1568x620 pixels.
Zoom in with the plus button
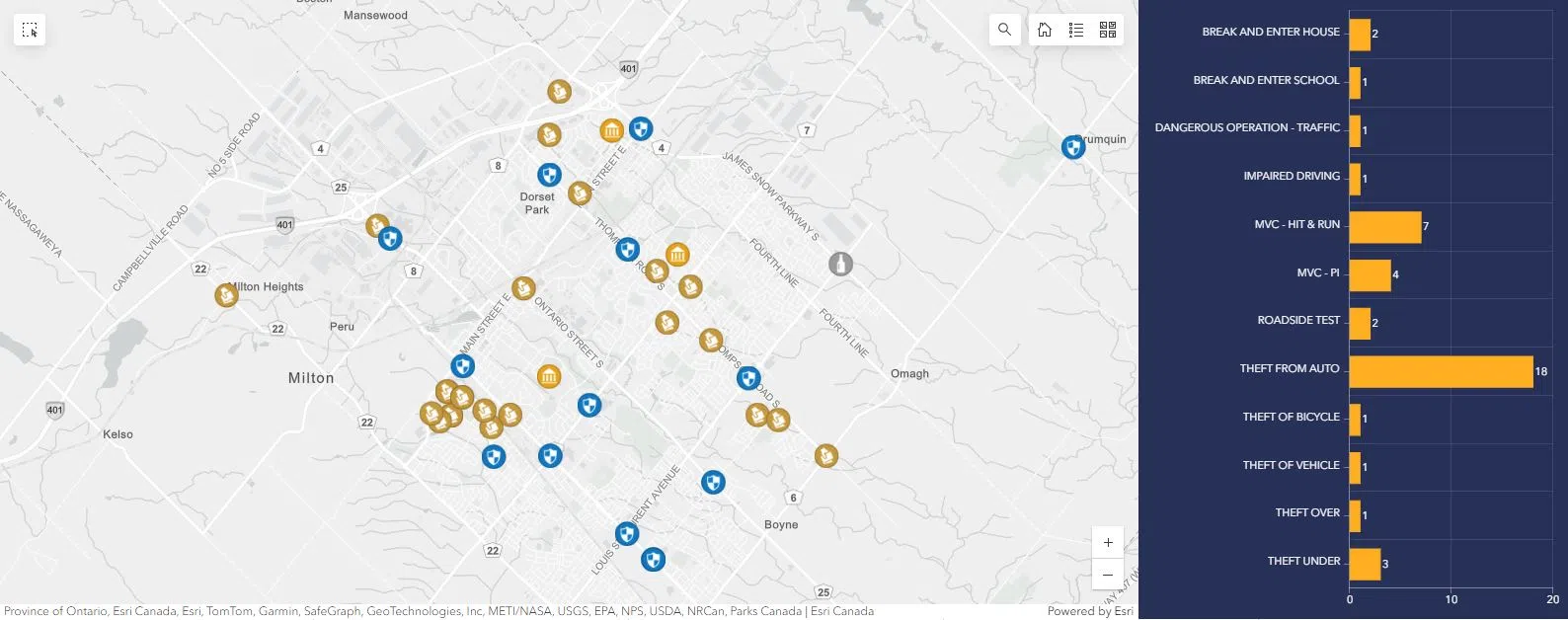[x=1108, y=542]
